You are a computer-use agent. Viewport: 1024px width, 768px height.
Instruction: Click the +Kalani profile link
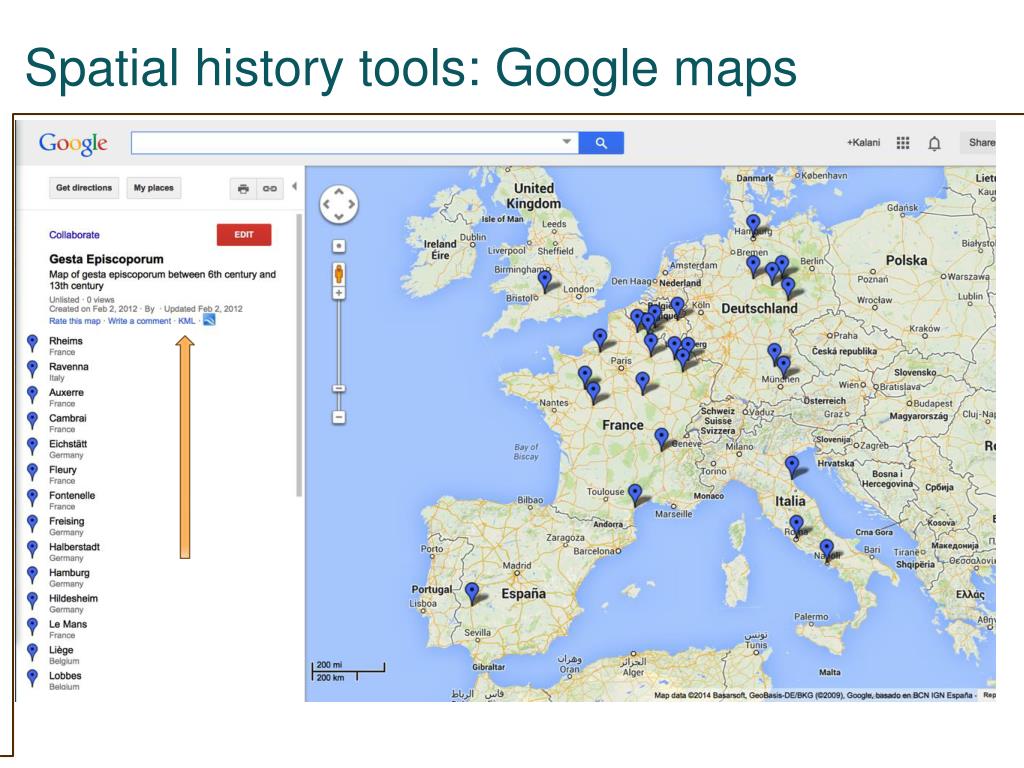pyautogui.click(x=863, y=142)
